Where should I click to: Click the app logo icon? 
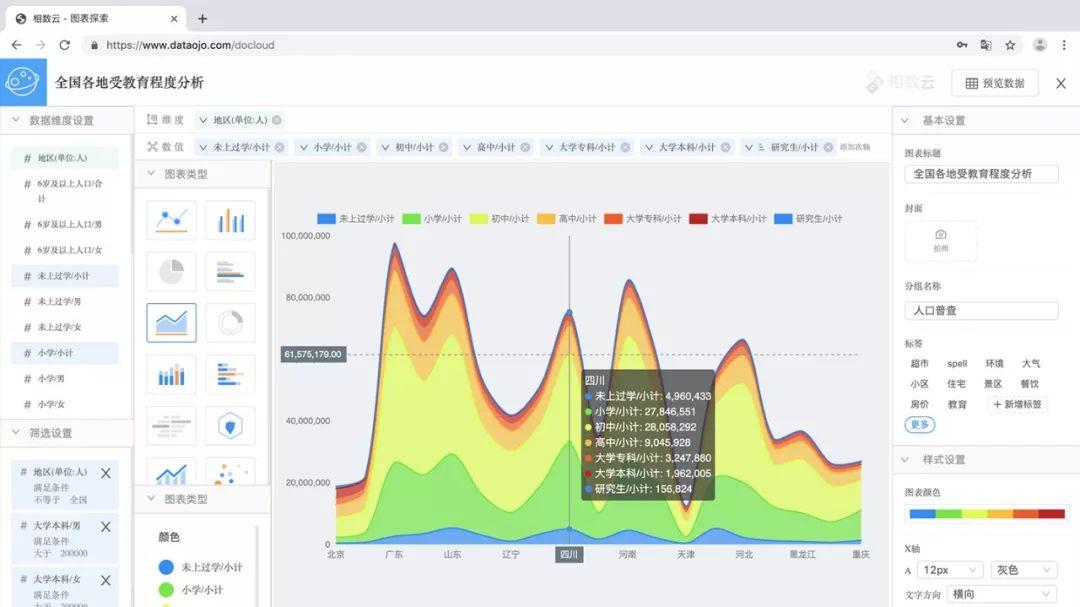pyautogui.click(x=23, y=82)
